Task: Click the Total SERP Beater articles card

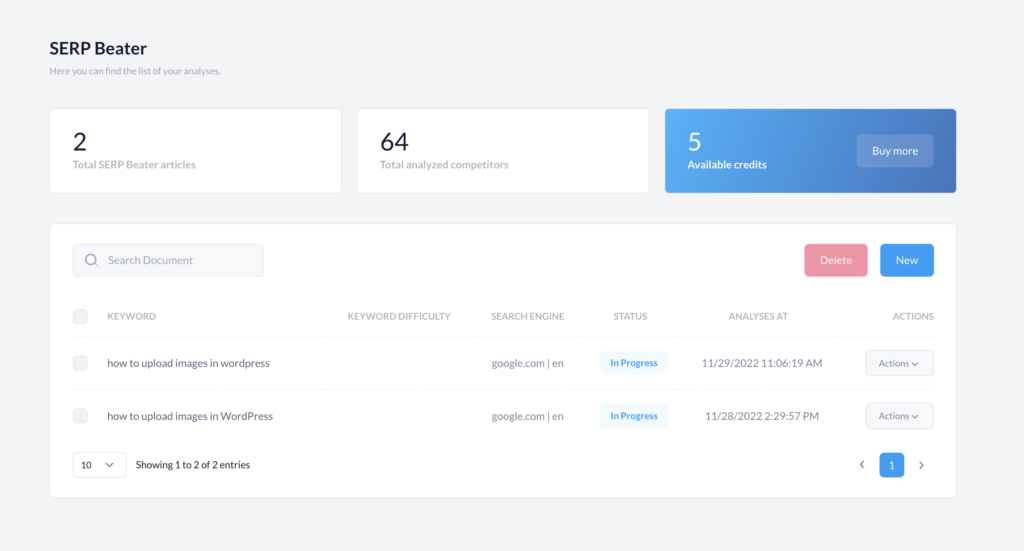Action: (x=196, y=151)
